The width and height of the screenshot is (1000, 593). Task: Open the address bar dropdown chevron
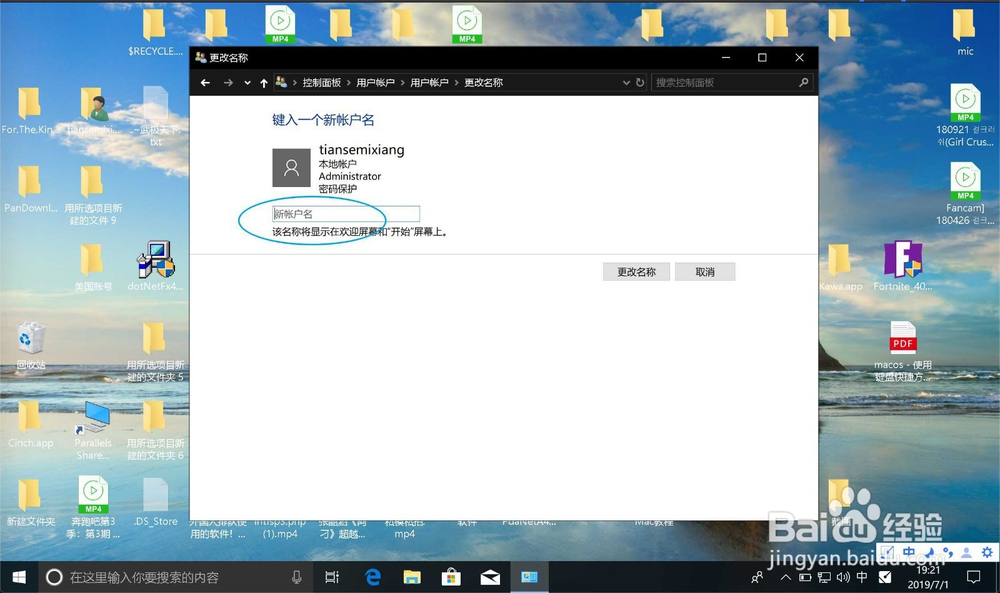[625, 83]
